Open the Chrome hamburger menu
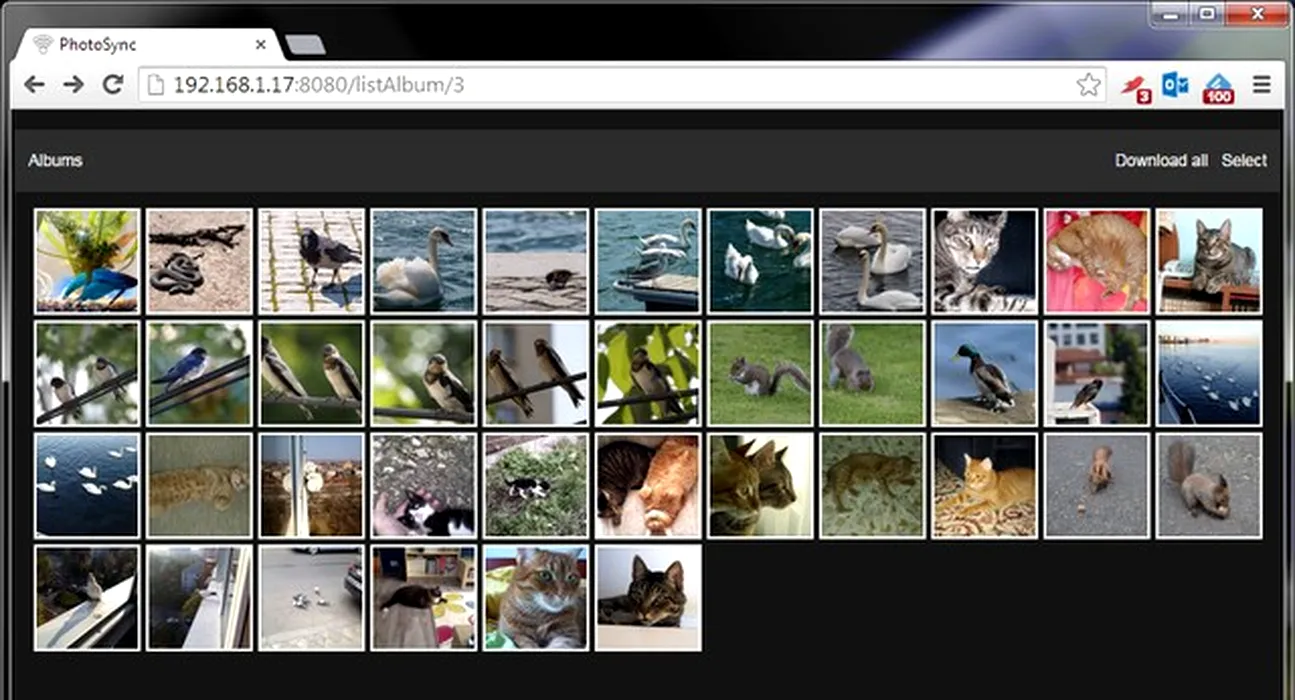 (1262, 85)
